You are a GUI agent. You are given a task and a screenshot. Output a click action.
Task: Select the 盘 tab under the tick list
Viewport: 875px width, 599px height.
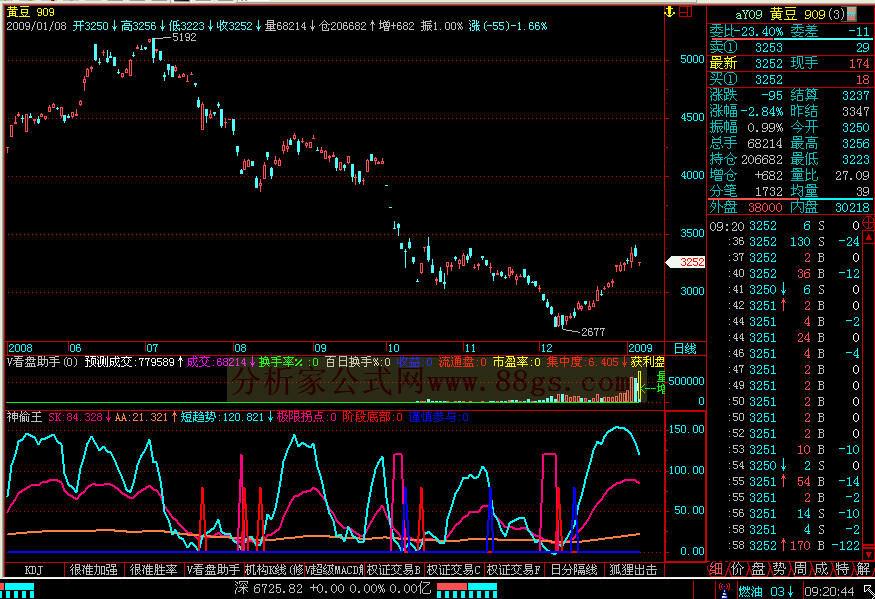pyautogui.click(x=758, y=569)
